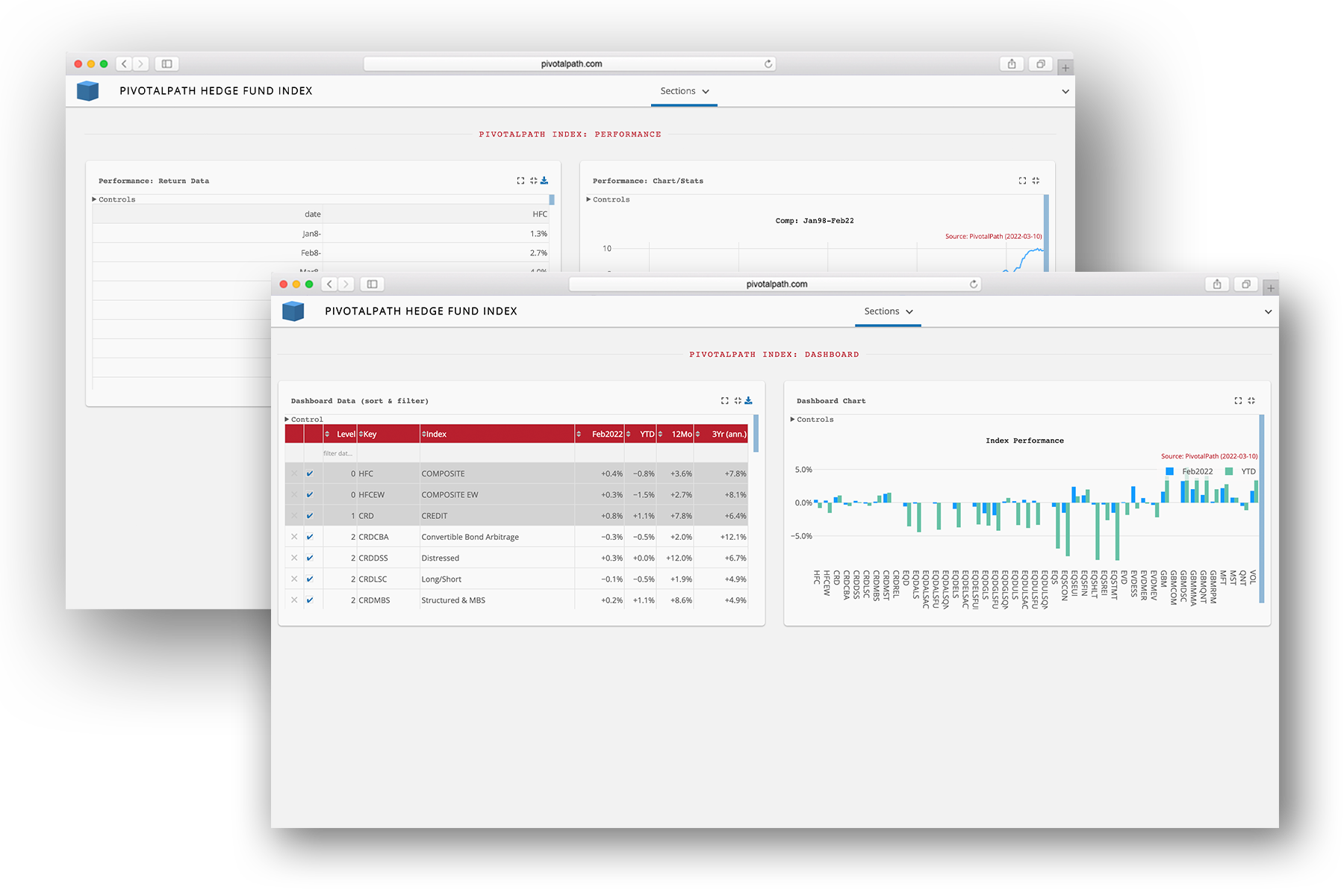Viewport: 1344px width, 896px height.
Task: Expand the Control disclosure above the data table
Action: tap(303, 420)
